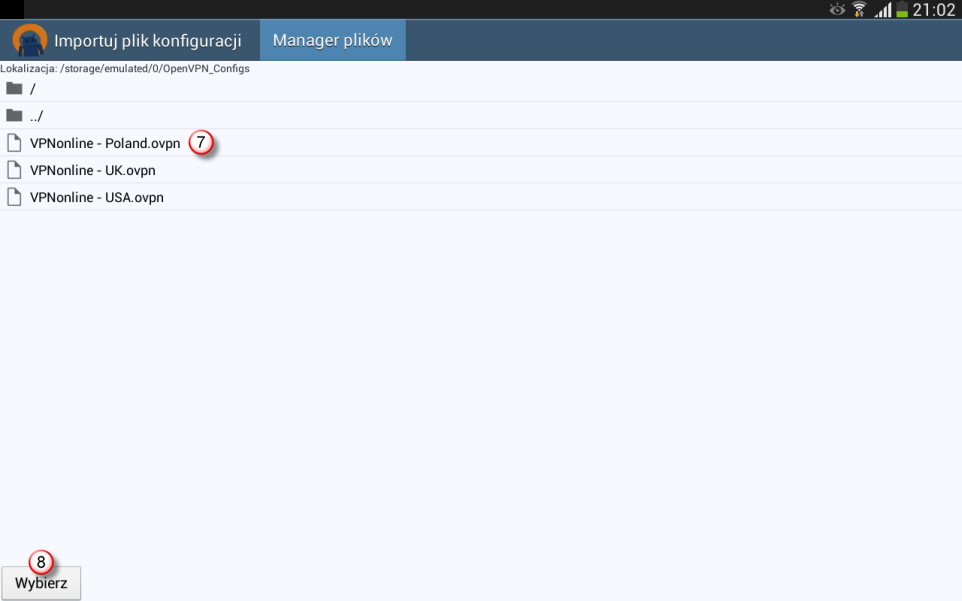Open the parent folder icon "../"
Viewport: 962px width, 601px height.
[x=14, y=115]
